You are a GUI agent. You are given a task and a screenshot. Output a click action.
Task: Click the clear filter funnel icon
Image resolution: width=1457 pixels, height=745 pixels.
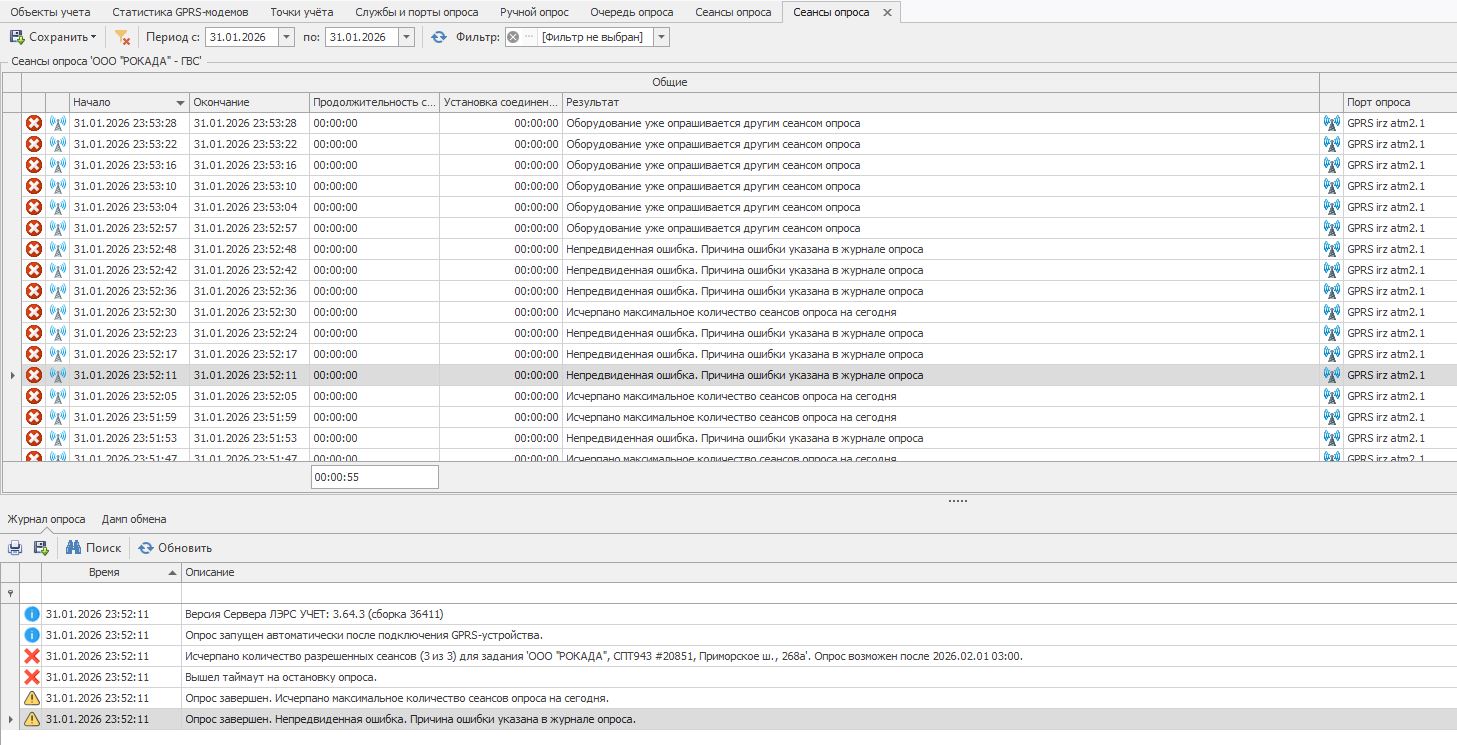[122, 37]
